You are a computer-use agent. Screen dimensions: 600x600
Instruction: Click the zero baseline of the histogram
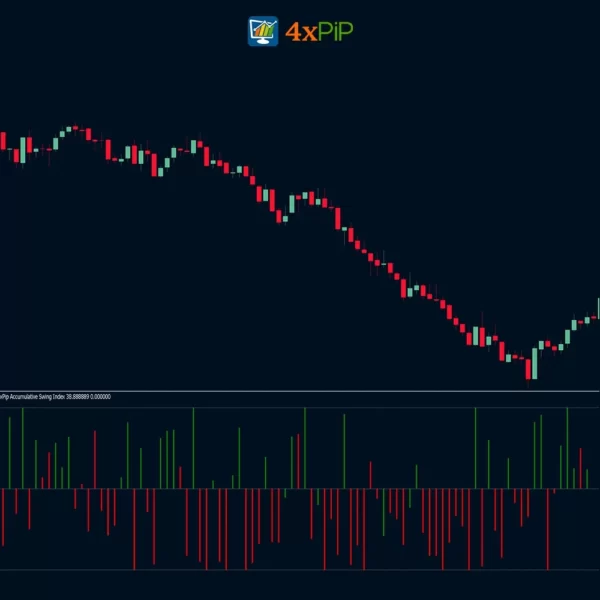(x=300, y=489)
